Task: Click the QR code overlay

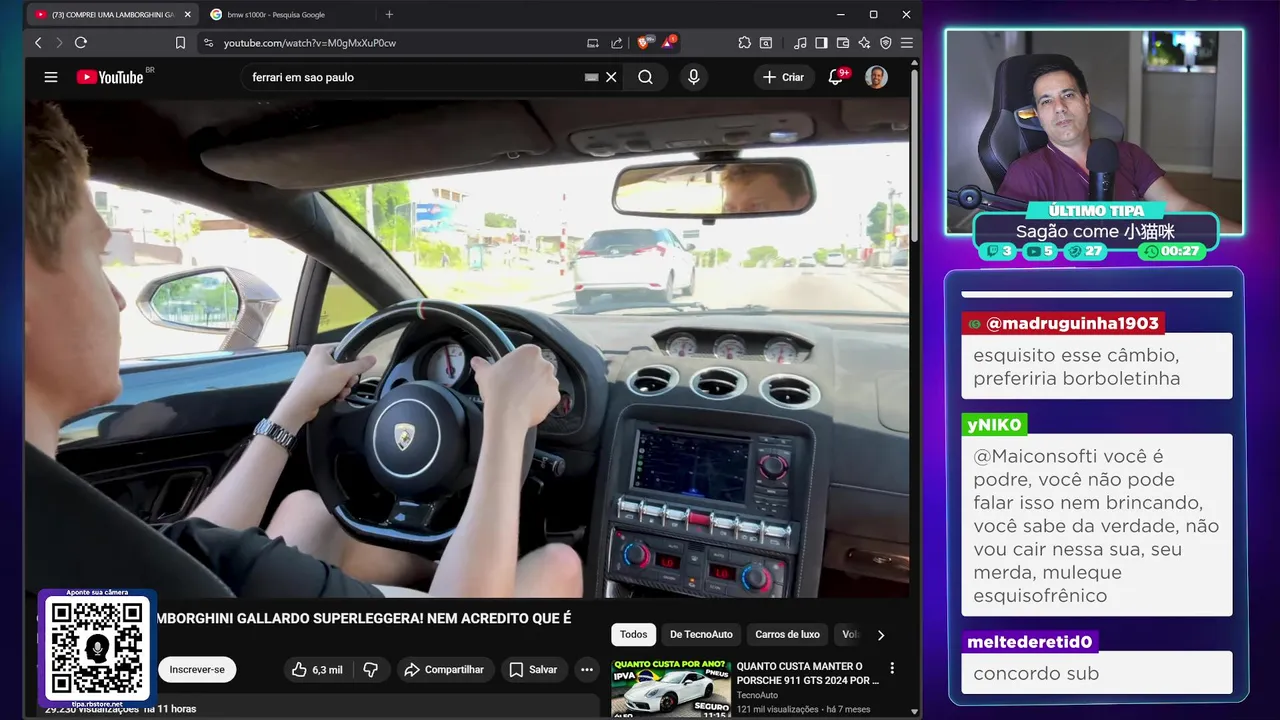Action: 97,647
